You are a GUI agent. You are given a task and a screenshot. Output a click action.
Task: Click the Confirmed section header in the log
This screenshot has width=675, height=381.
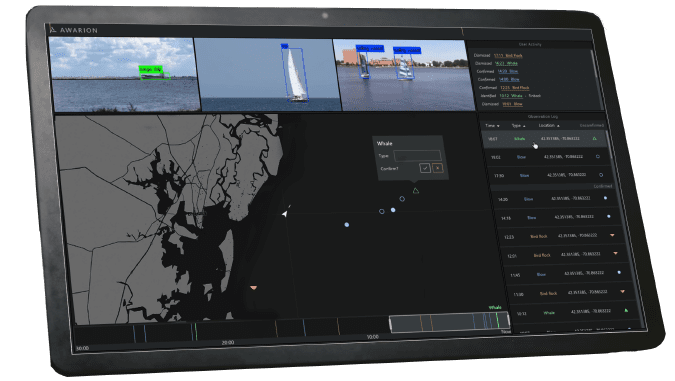pyautogui.click(x=603, y=186)
